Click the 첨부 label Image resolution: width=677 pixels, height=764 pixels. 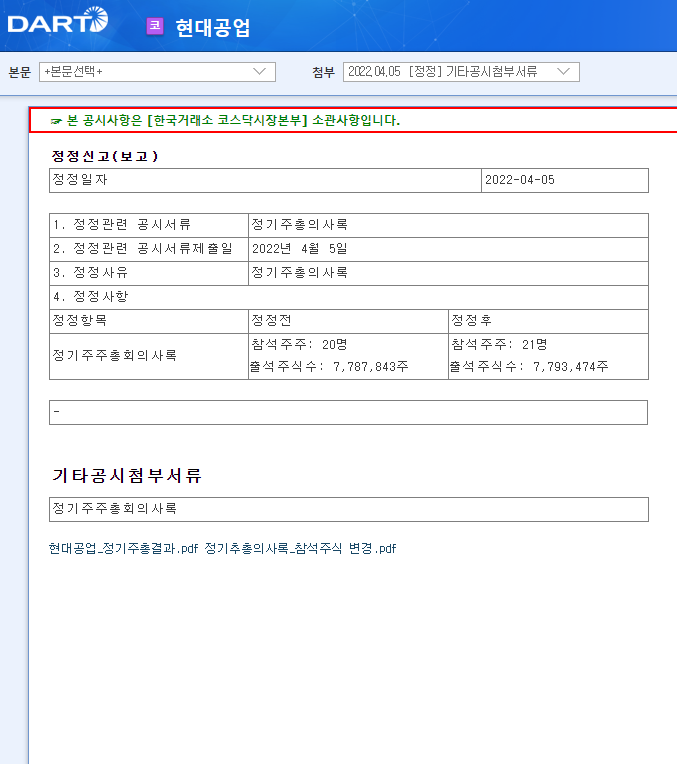[323, 72]
